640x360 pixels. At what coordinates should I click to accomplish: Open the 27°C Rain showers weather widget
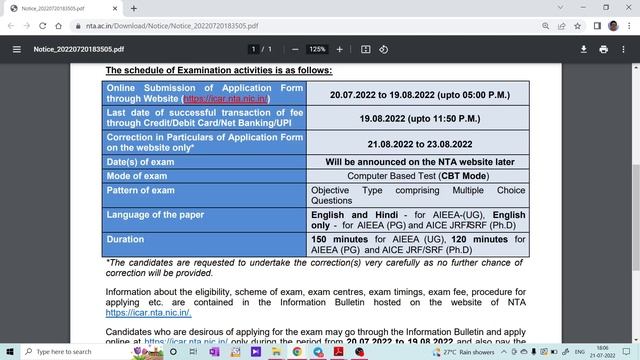point(464,352)
